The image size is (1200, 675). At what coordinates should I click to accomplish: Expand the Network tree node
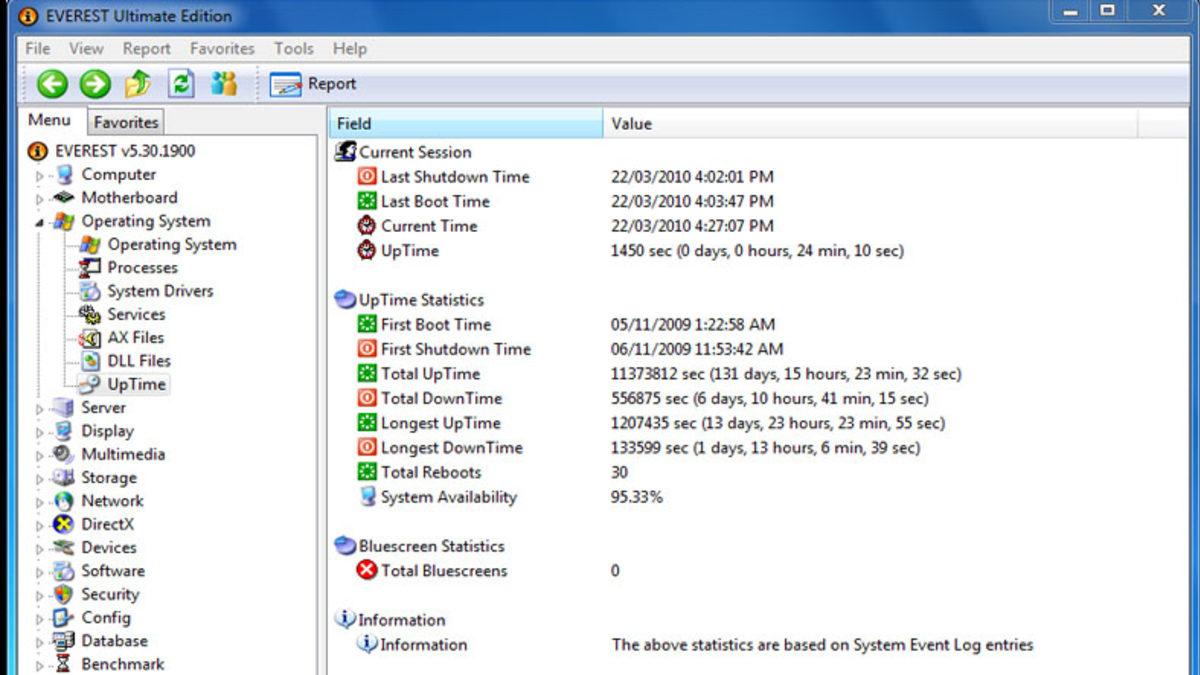40,502
